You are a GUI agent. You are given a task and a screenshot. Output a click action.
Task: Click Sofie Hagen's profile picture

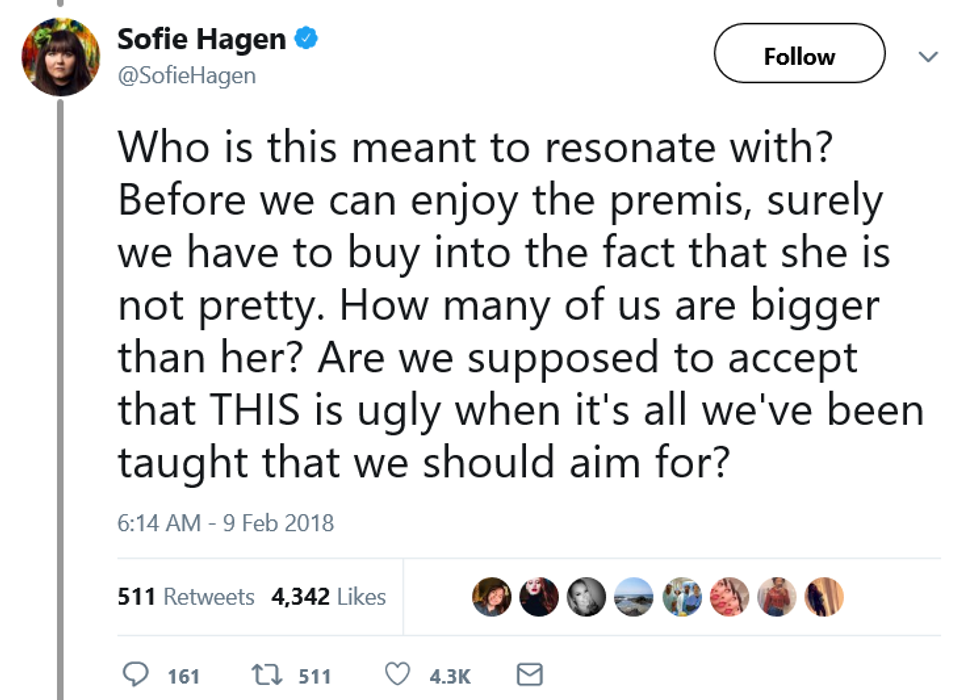click(x=60, y=57)
